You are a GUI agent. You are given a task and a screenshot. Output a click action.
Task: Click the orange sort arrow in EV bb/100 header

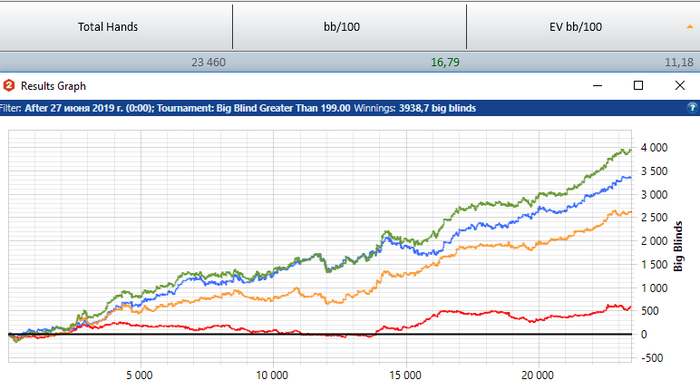coord(690,27)
